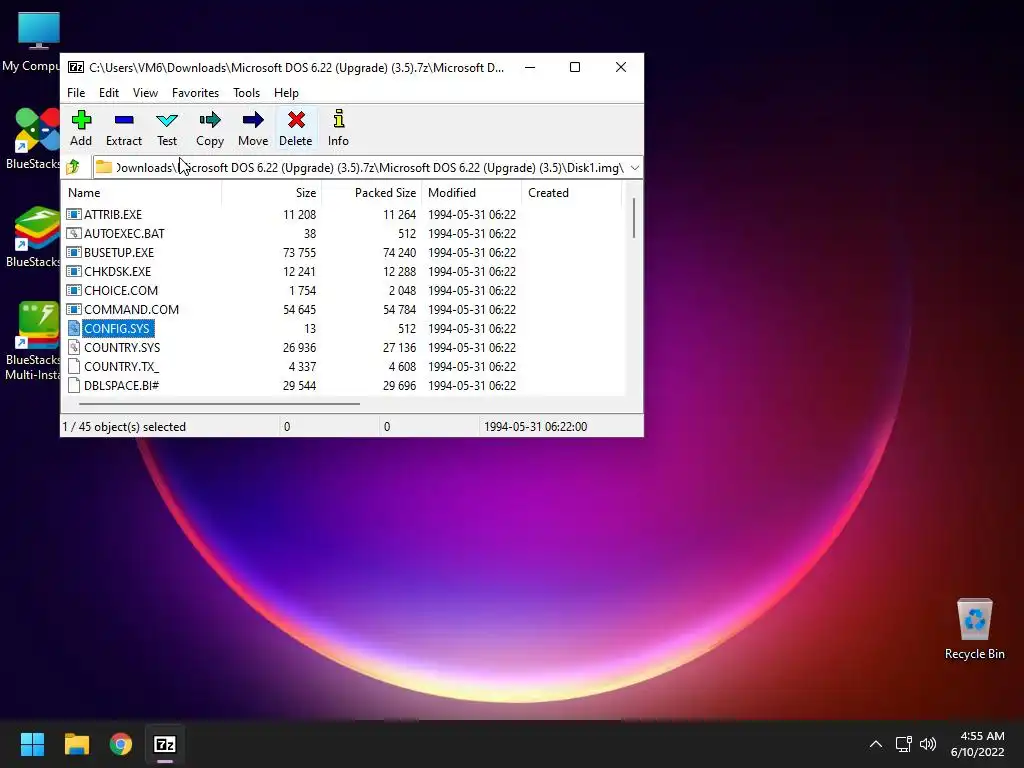
Task: Open Recycle Bin on desktop
Action: tap(974, 629)
